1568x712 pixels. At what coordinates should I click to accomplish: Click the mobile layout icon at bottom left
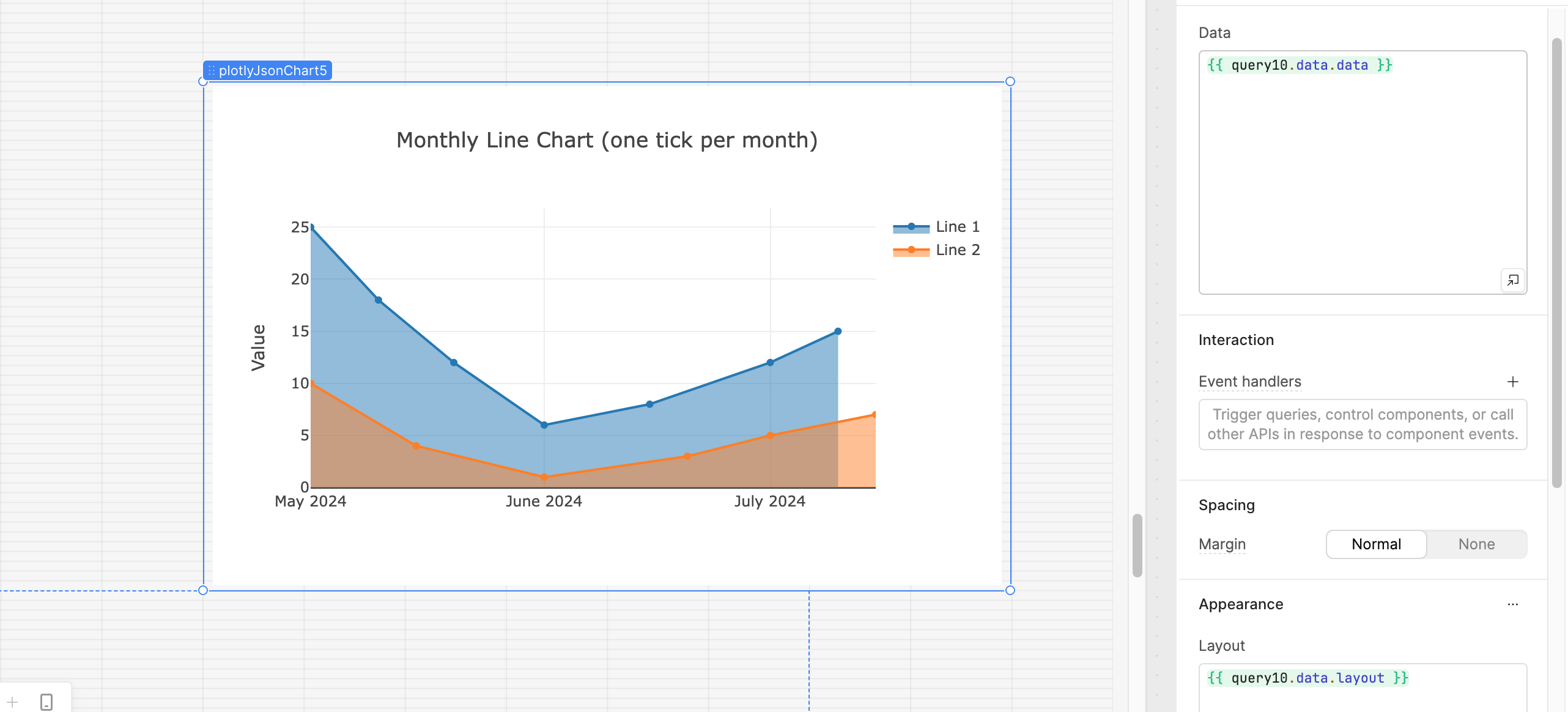(x=46, y=702)
